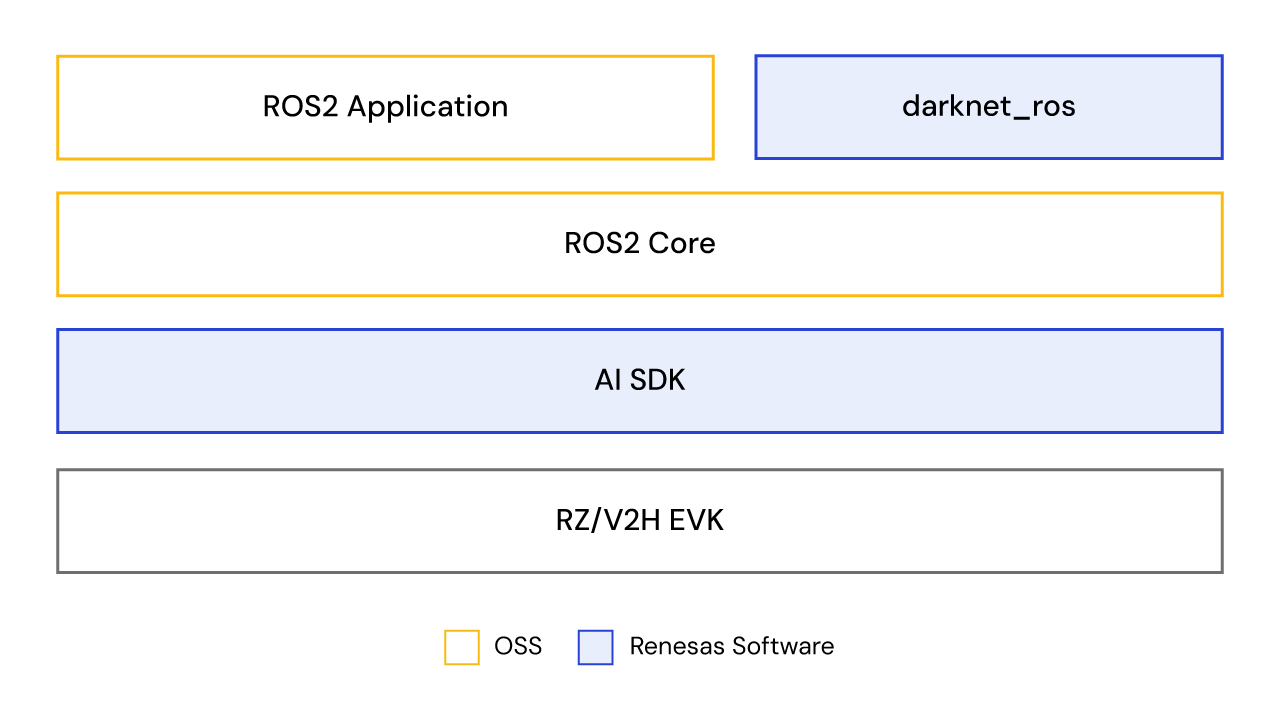Click the blue Renesas Software legend swatch
1280x720 pixels.
(595, 647)
